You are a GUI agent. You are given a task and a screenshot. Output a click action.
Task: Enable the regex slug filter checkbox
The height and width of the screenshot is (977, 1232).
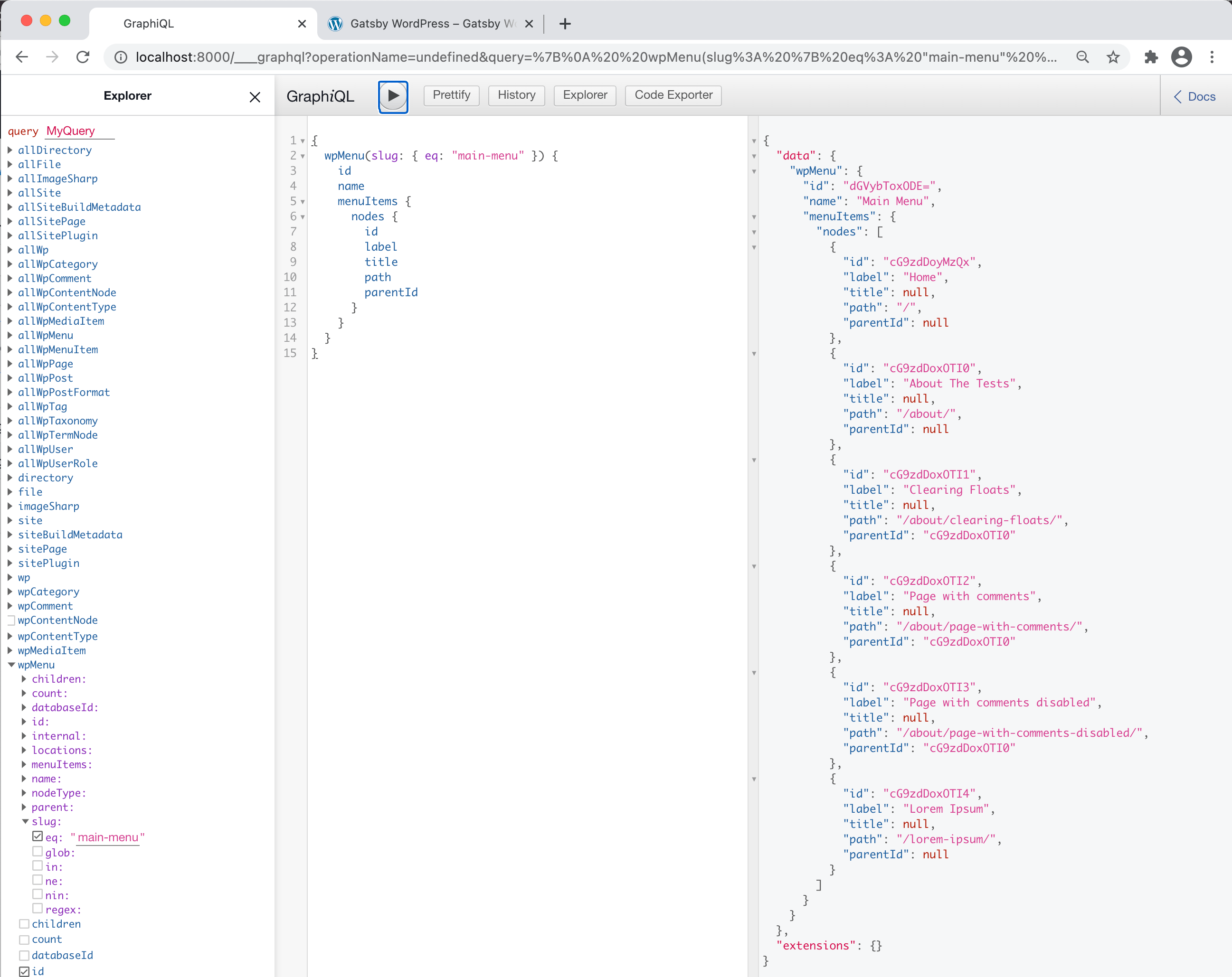[38, 909]
